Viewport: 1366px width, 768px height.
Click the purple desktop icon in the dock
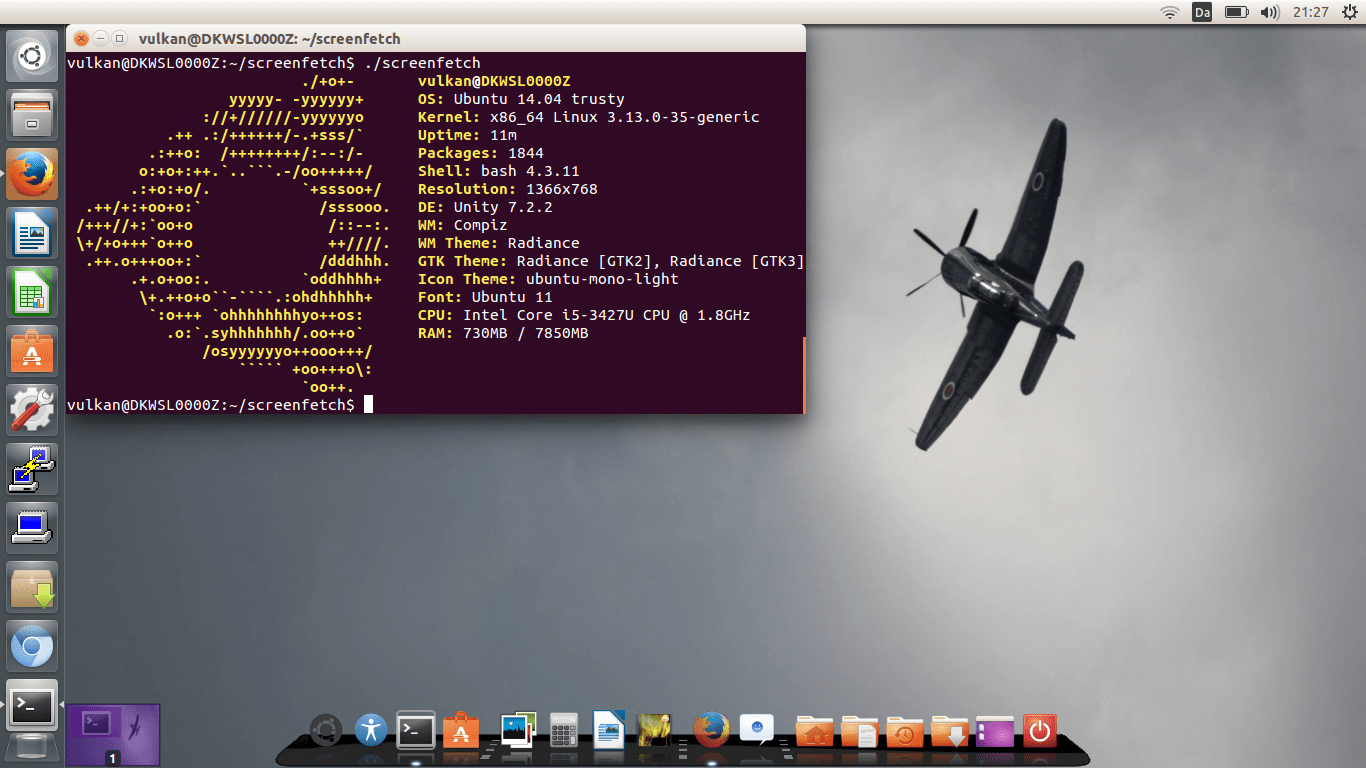coord(994,731)
